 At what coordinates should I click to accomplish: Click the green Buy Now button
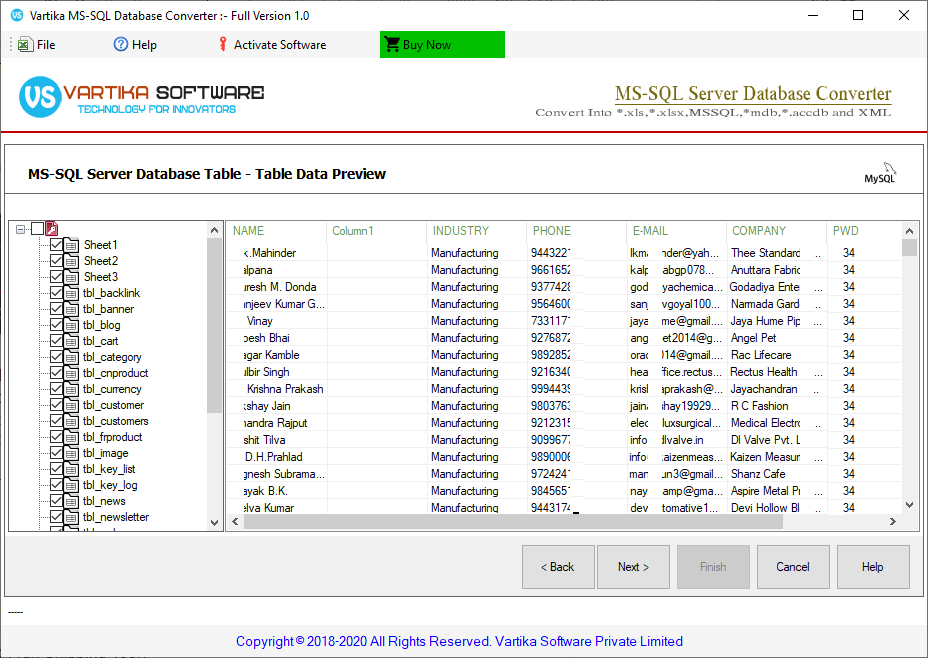pyautogui.click(x=442, y=44)
